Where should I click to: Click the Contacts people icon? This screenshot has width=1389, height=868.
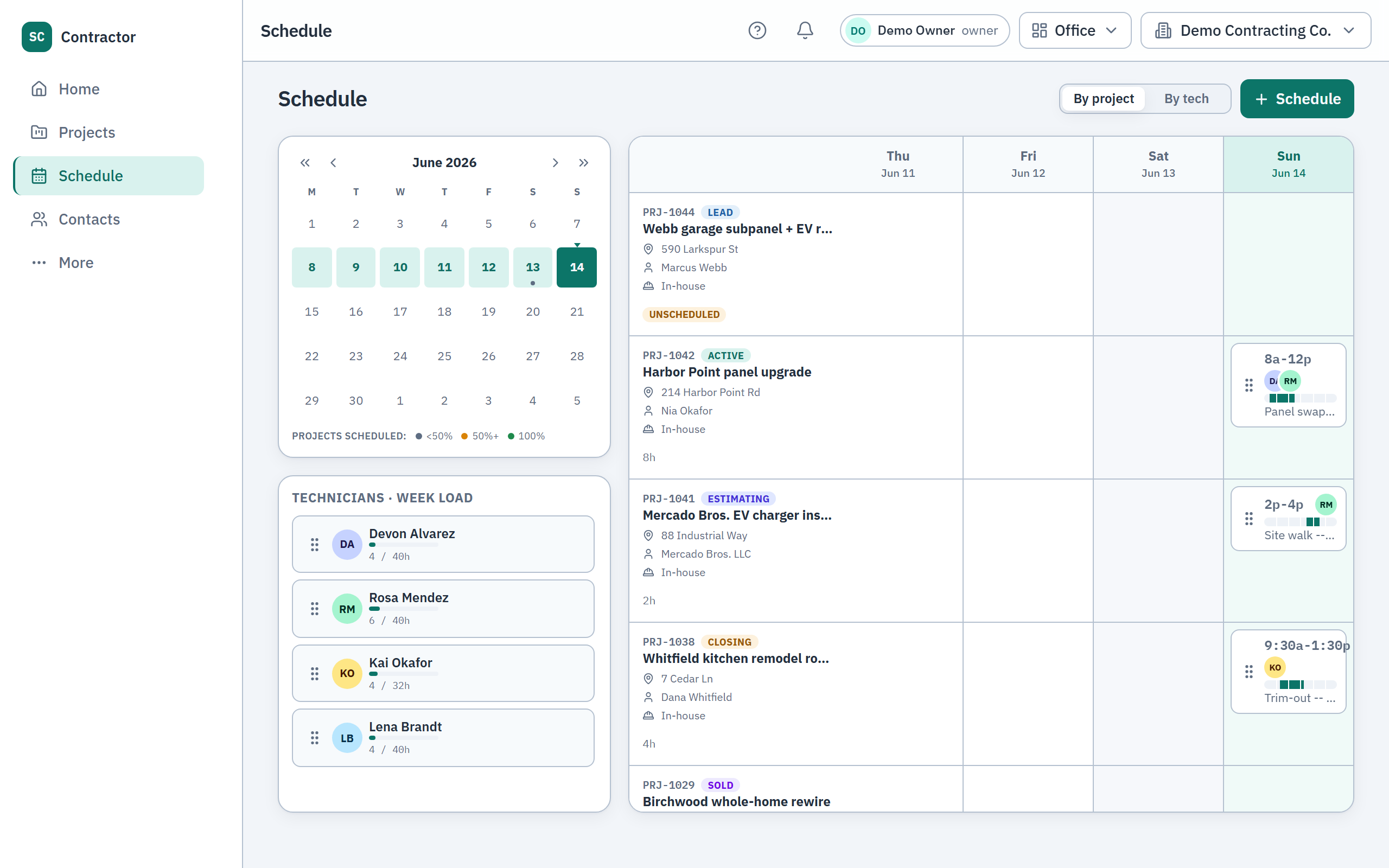pyautogui.click(x=39, y=219)
